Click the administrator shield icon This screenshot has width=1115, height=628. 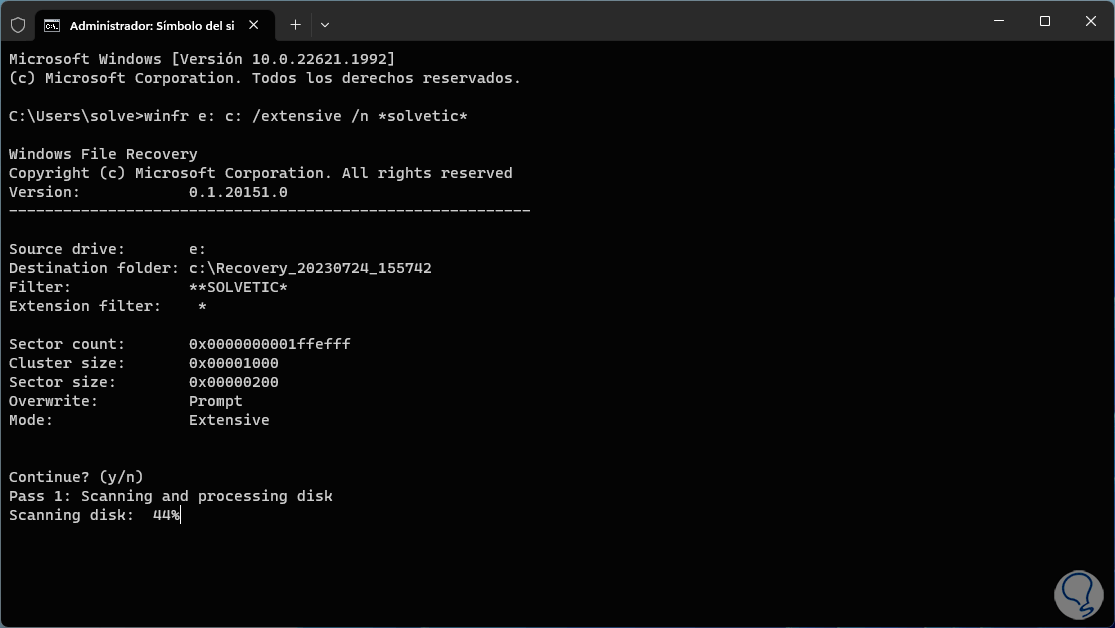pos(18,24)
